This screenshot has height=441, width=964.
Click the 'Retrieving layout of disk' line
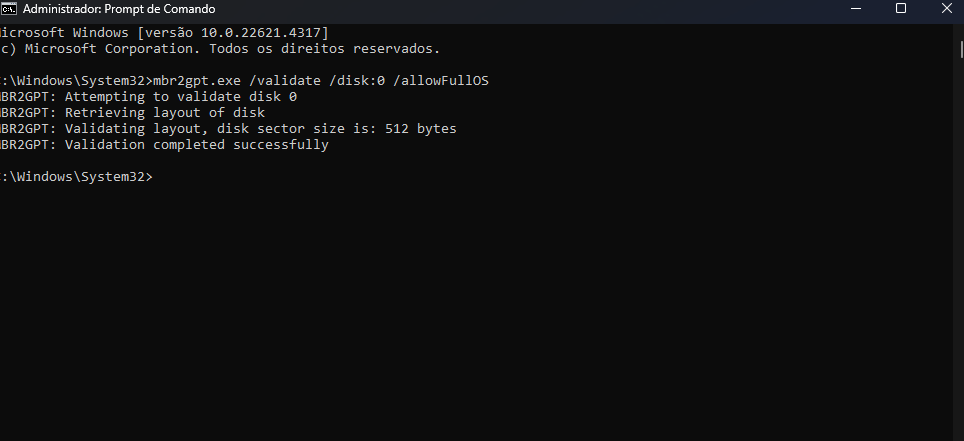pyautogui.click(x=165, y=113)
